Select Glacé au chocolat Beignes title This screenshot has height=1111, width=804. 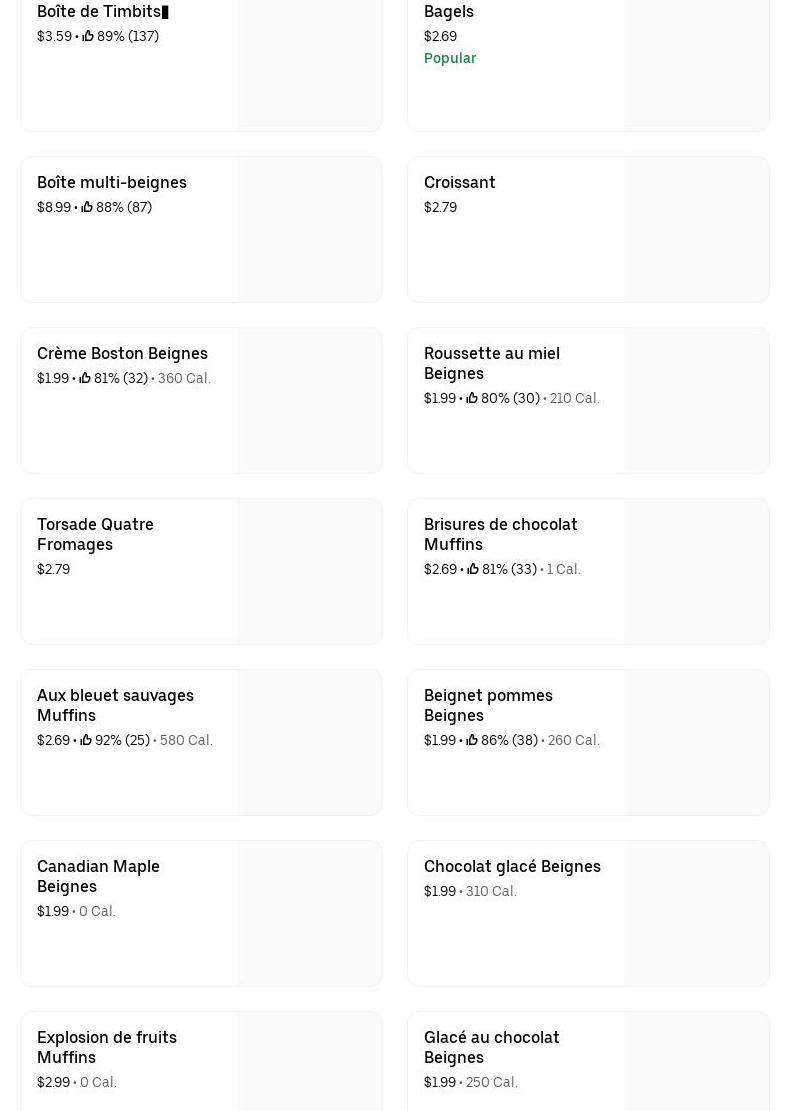[x=491, y=1047]
